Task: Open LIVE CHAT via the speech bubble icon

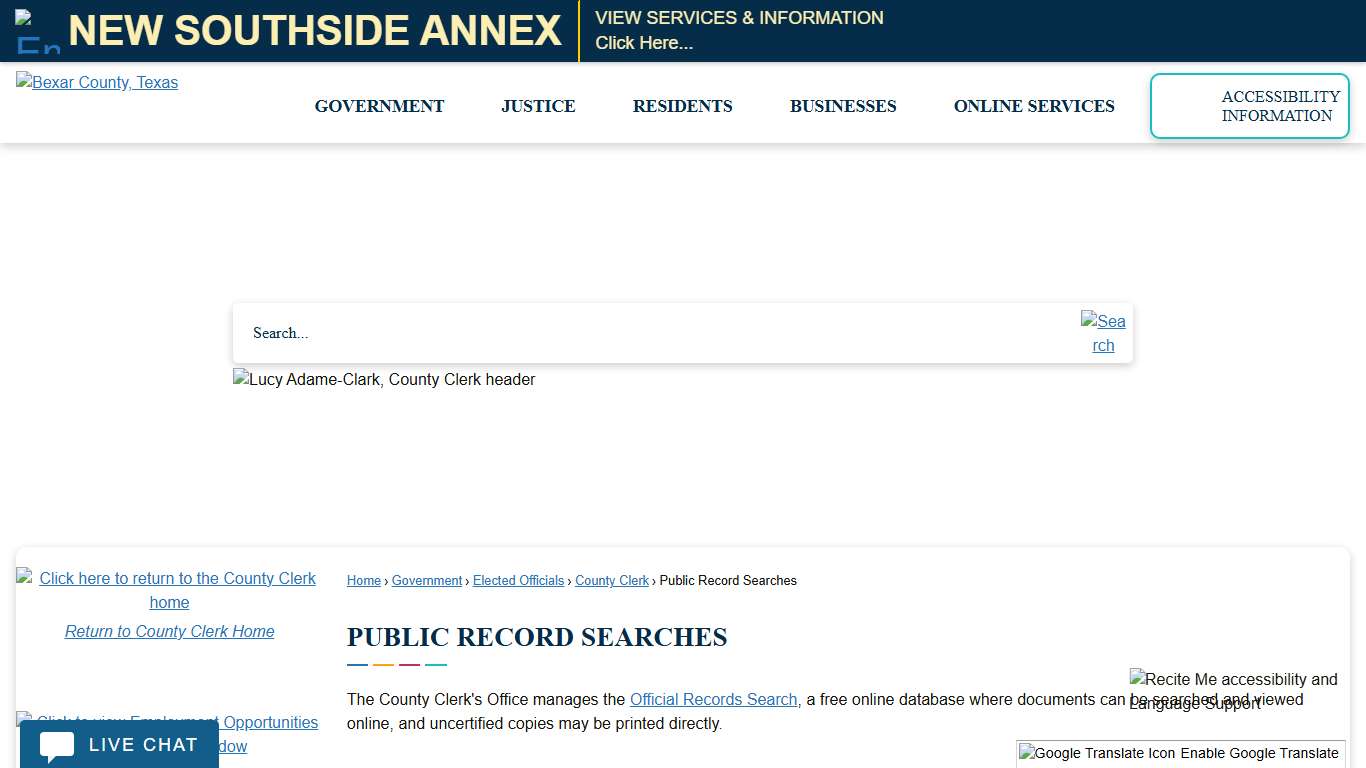Action: 55,744
